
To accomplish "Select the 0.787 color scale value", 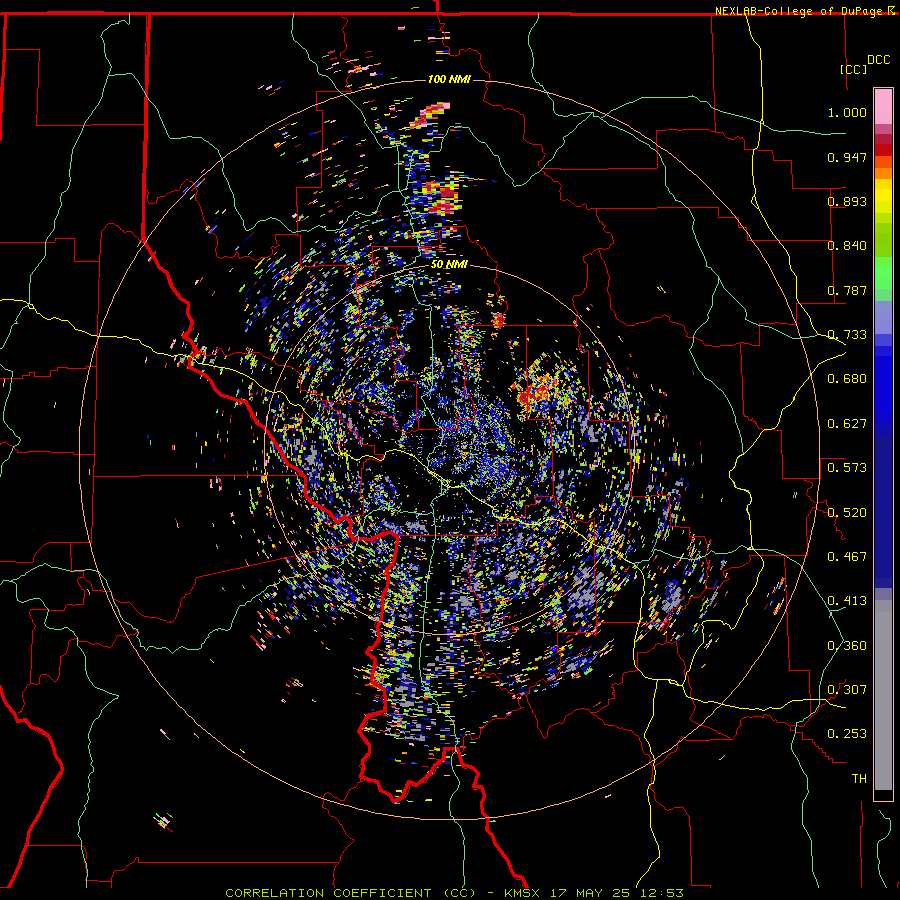I will (847, 290).
